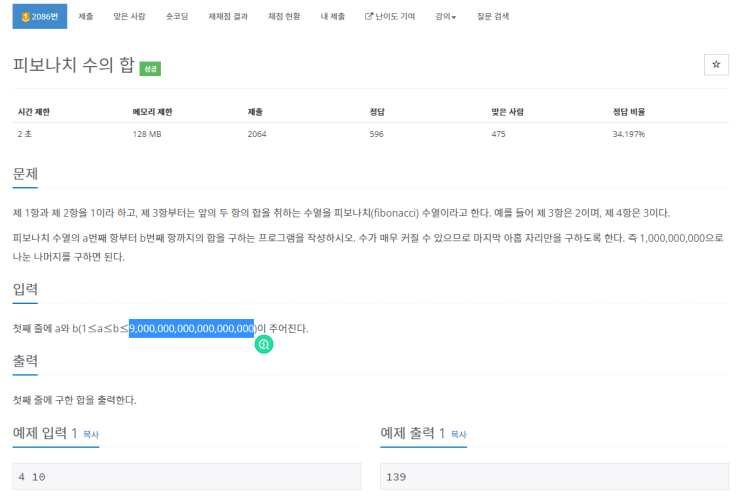Open the 내 제출 tab
This screenshot has width=743, height=498.
[x=333, y=17]
